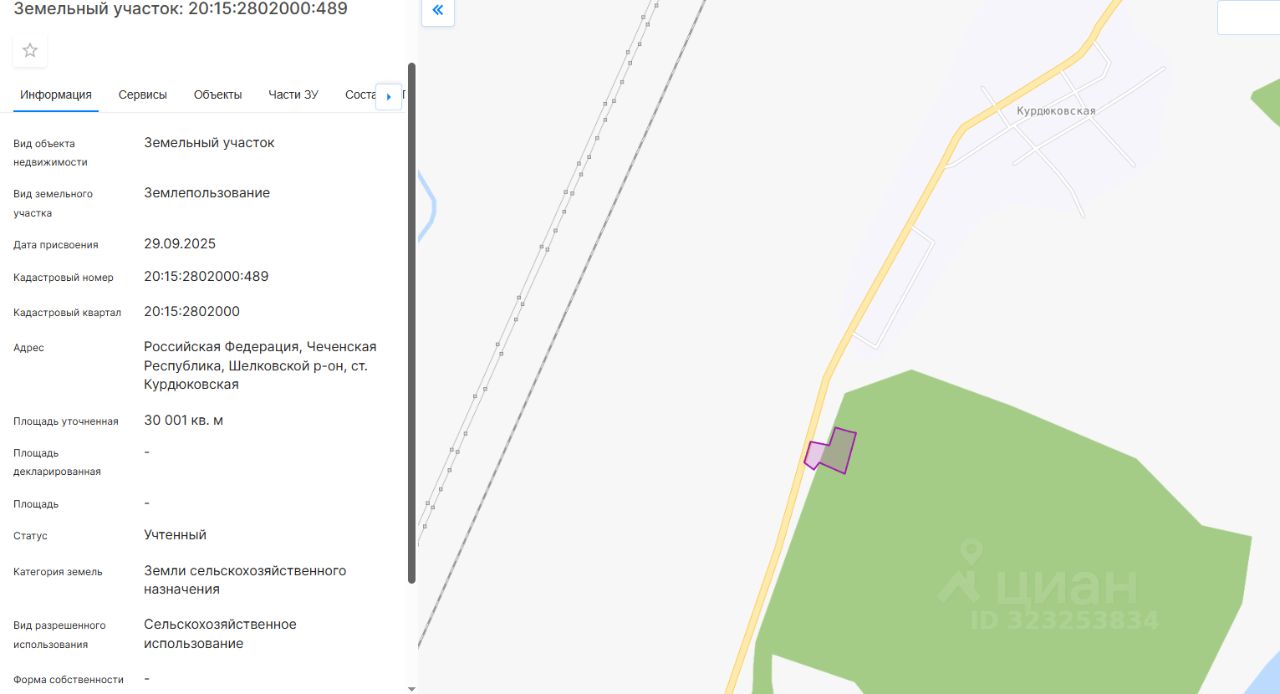Click cadastral number value 20:15:2802000:489

click(x=206, y=276)
